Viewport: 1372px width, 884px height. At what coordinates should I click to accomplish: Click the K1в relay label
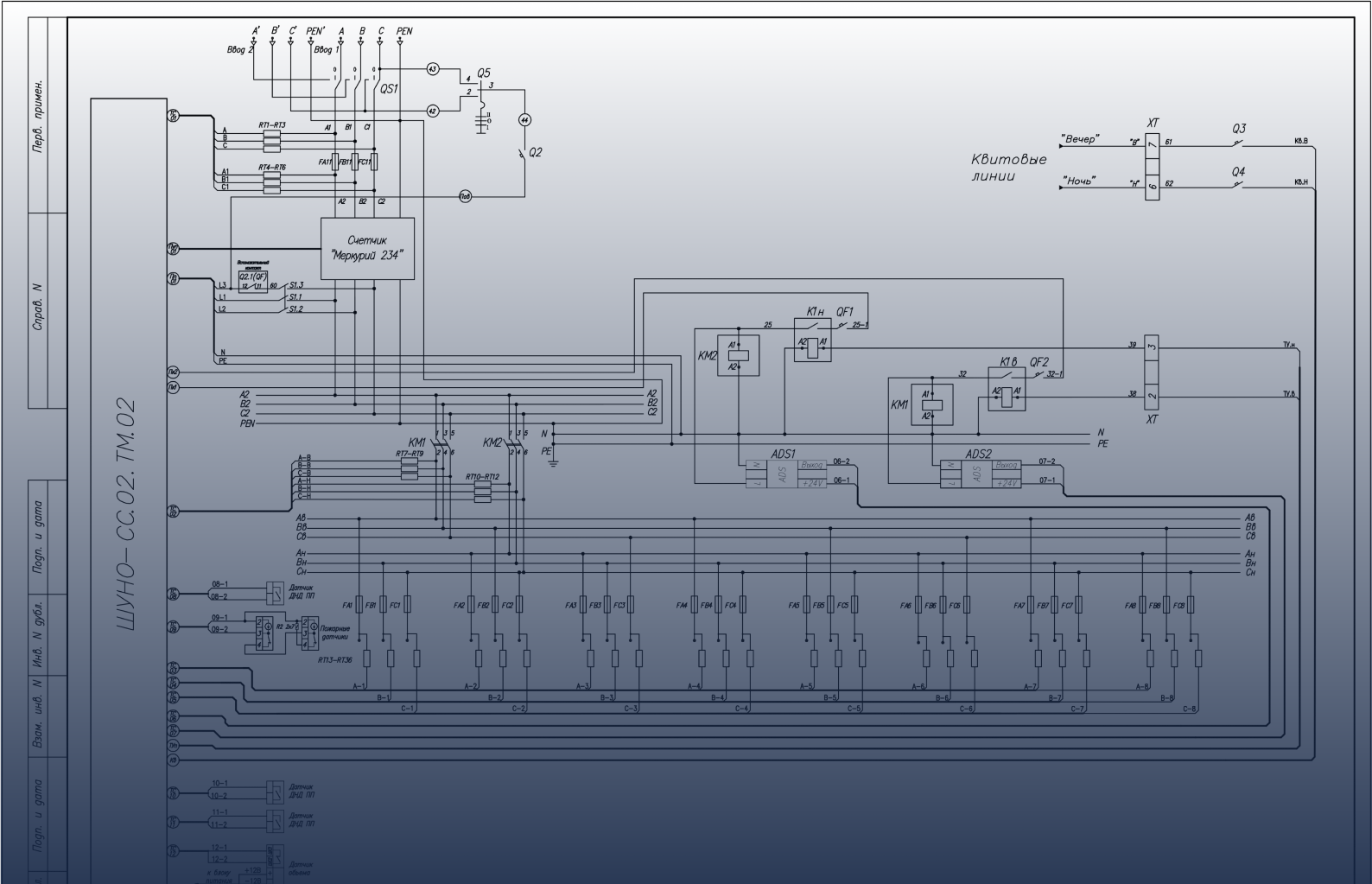click(x=1010, y=361)
